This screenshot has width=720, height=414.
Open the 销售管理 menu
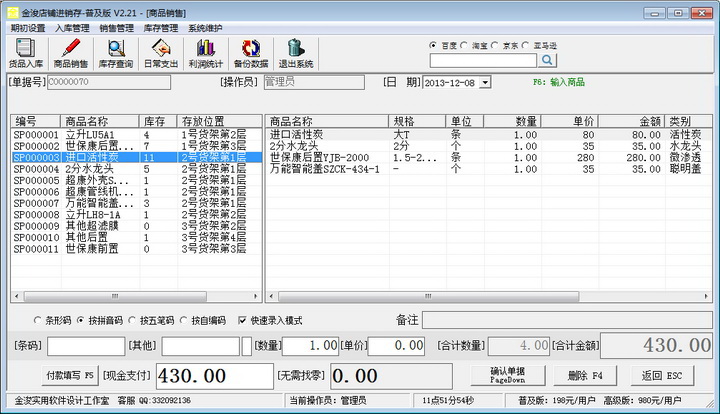pyautogui.click(x=117, y=28)
